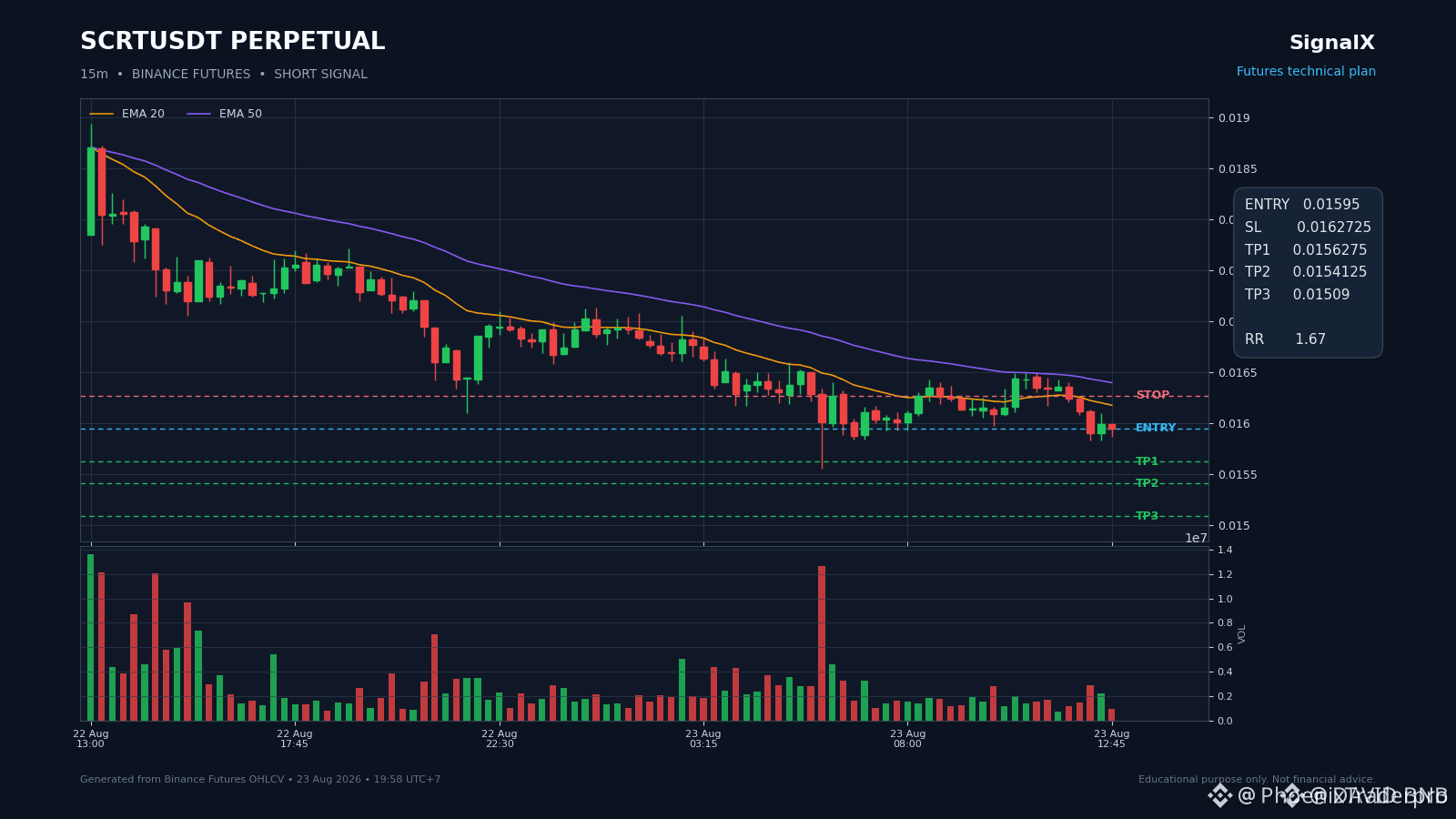Screen dimensions: 1456x819
Task: Click the 0.0185 price axis label
Action: [1238, 169]
